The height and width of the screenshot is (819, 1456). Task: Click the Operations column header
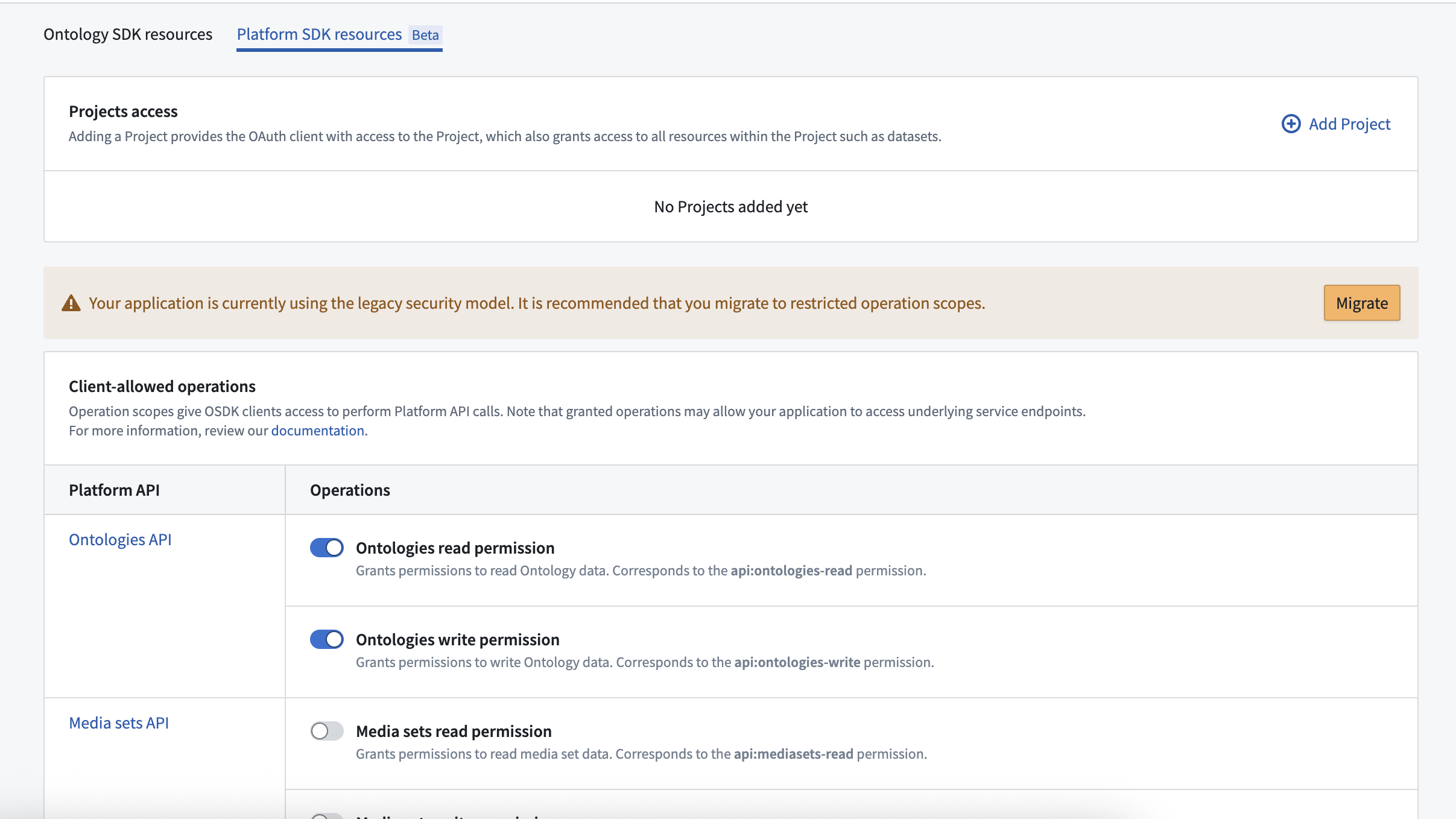pos(350,490)
